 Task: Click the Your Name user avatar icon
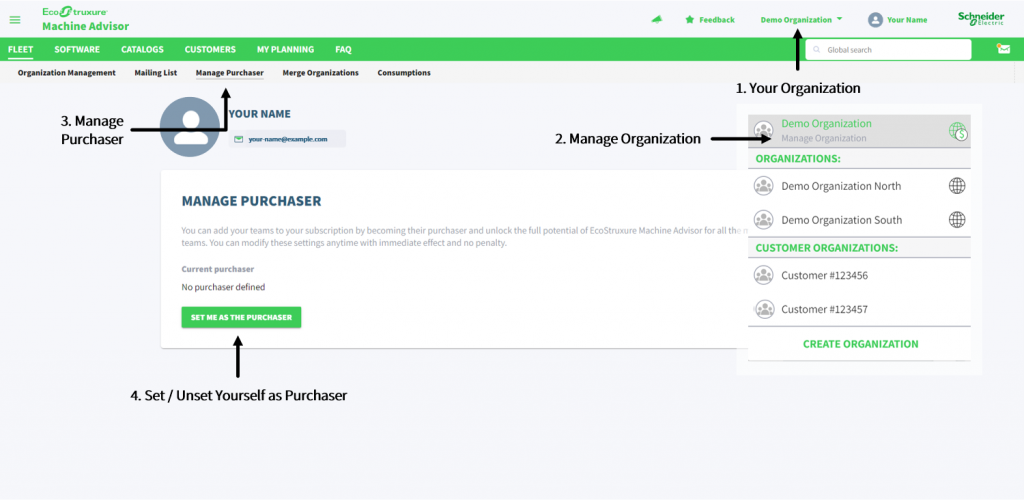[x=875, y=20]
